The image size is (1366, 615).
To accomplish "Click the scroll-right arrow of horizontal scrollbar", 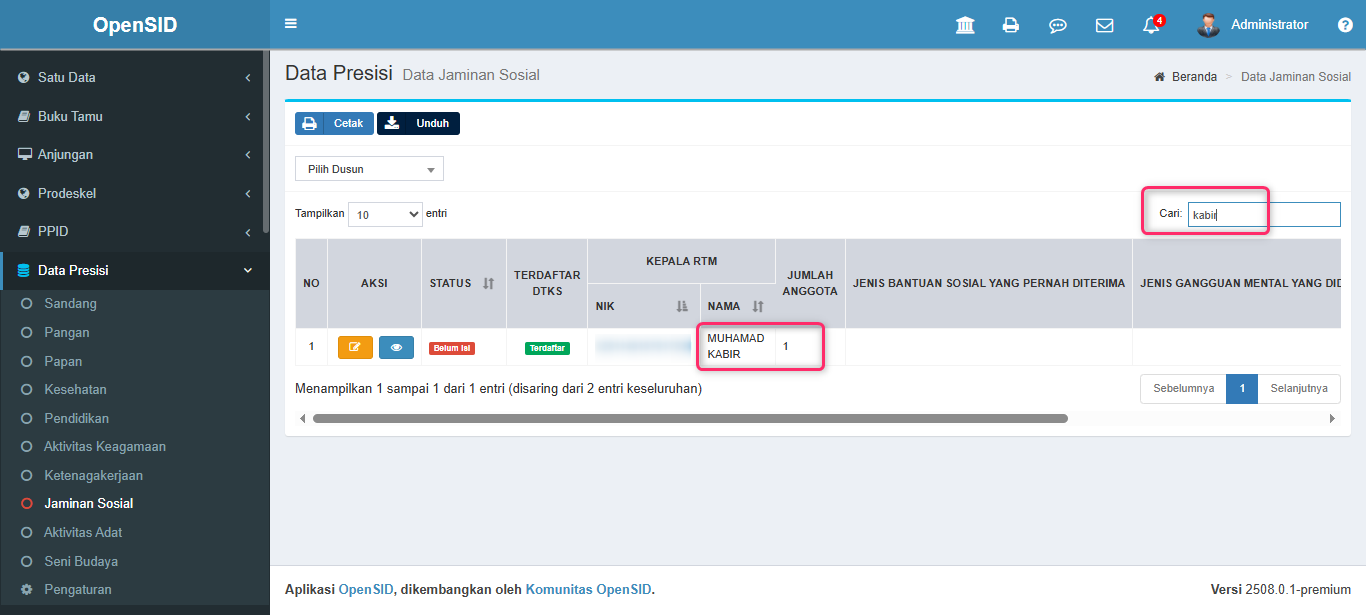I will click(x=1332, y=418).
